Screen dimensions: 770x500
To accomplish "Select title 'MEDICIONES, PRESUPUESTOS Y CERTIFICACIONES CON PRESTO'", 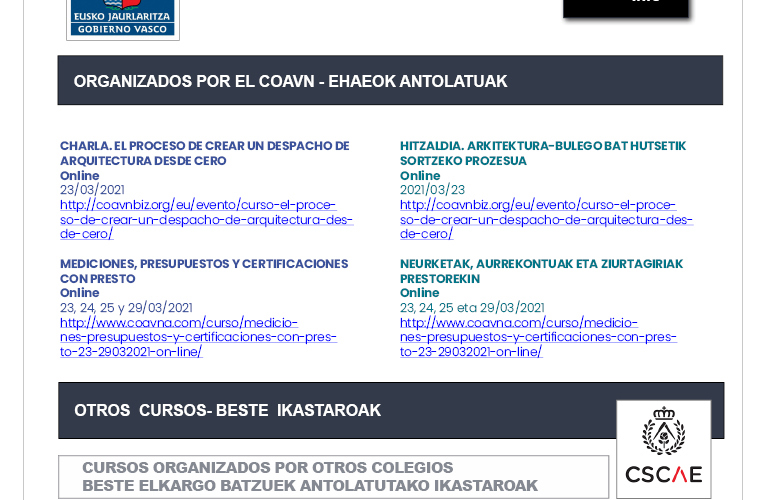I will click(x=204, y=271).
